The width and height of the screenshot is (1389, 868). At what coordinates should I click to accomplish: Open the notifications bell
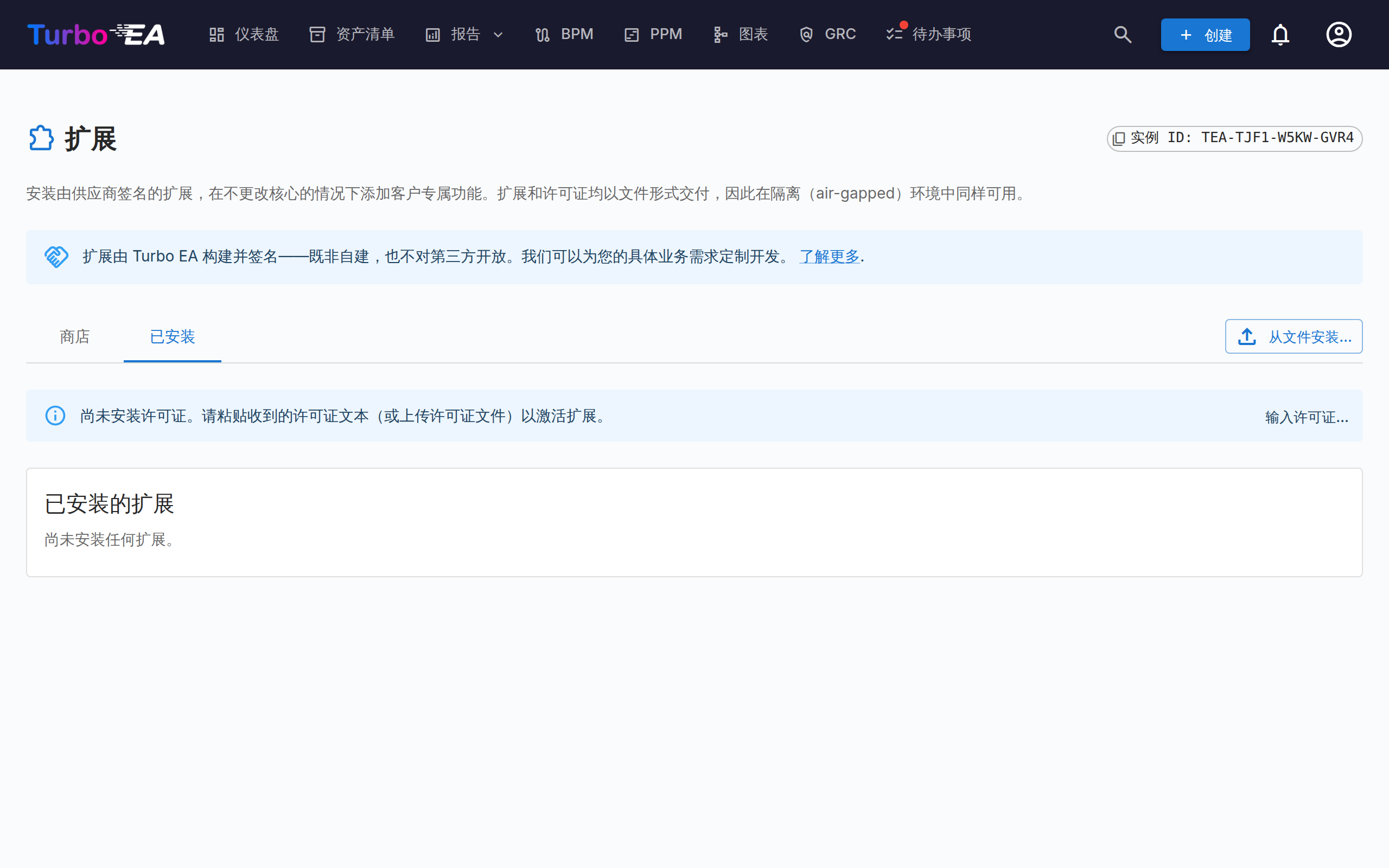[1280, 34]
